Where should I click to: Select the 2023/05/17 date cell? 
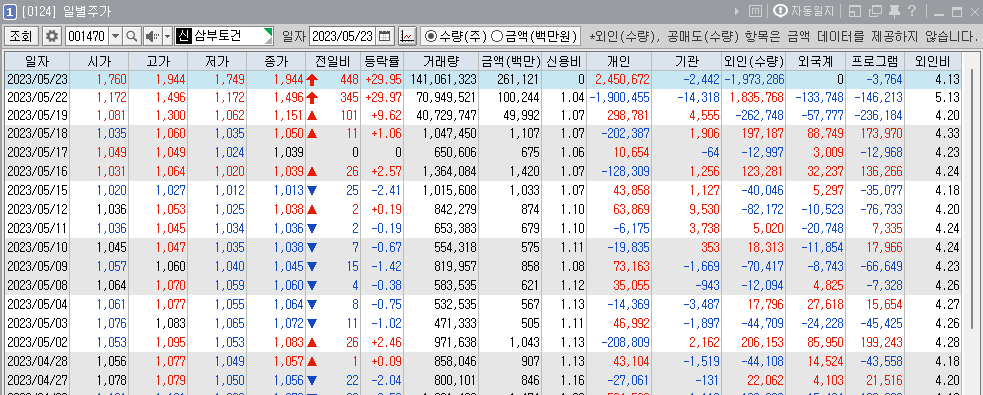pos(37,153)
